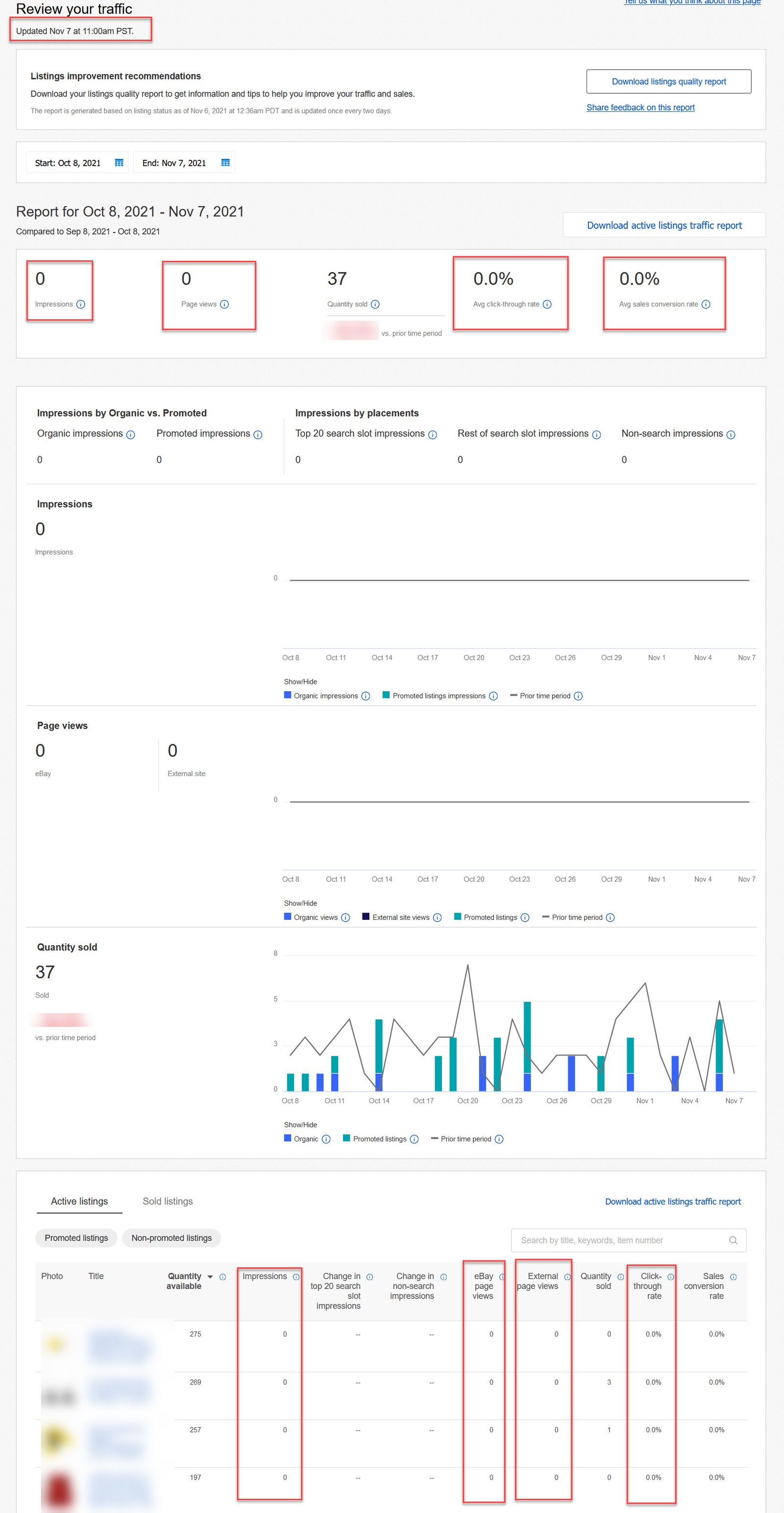784x1513 pixels.
Task: Click the info icon beside Avg click-through rate
Action: [547, 304]
